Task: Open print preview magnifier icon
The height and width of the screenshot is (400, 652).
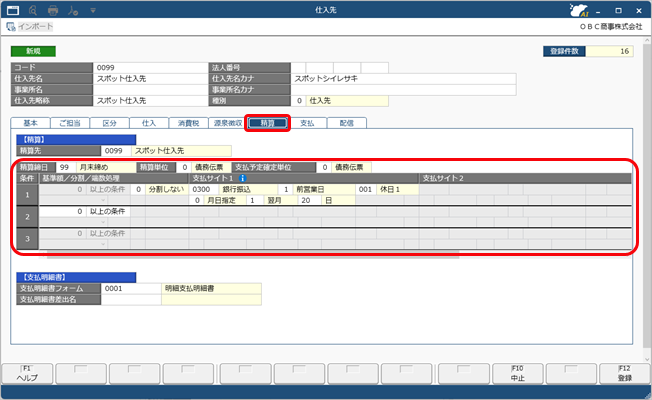Action: [33, 10]
